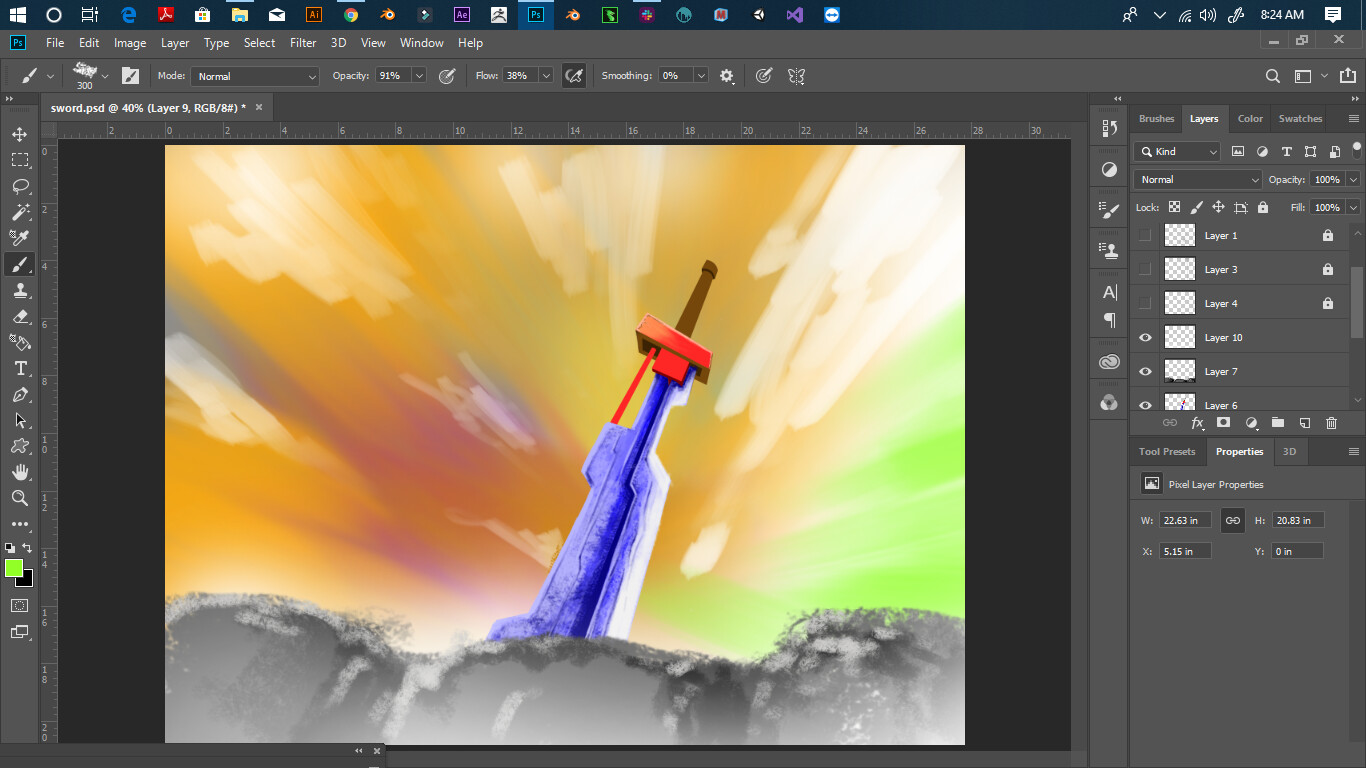
Task: Select the Eyedropper tool
Action: tap(20, 238)
